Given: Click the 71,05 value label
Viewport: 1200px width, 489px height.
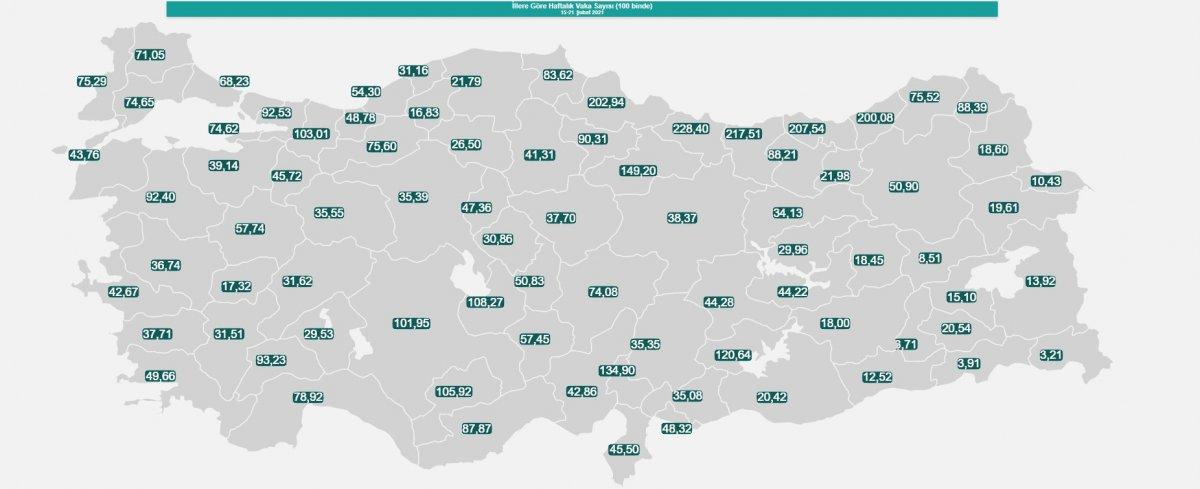Looking at the screenshot, I should pyautogui.click(x=148, y=55).
